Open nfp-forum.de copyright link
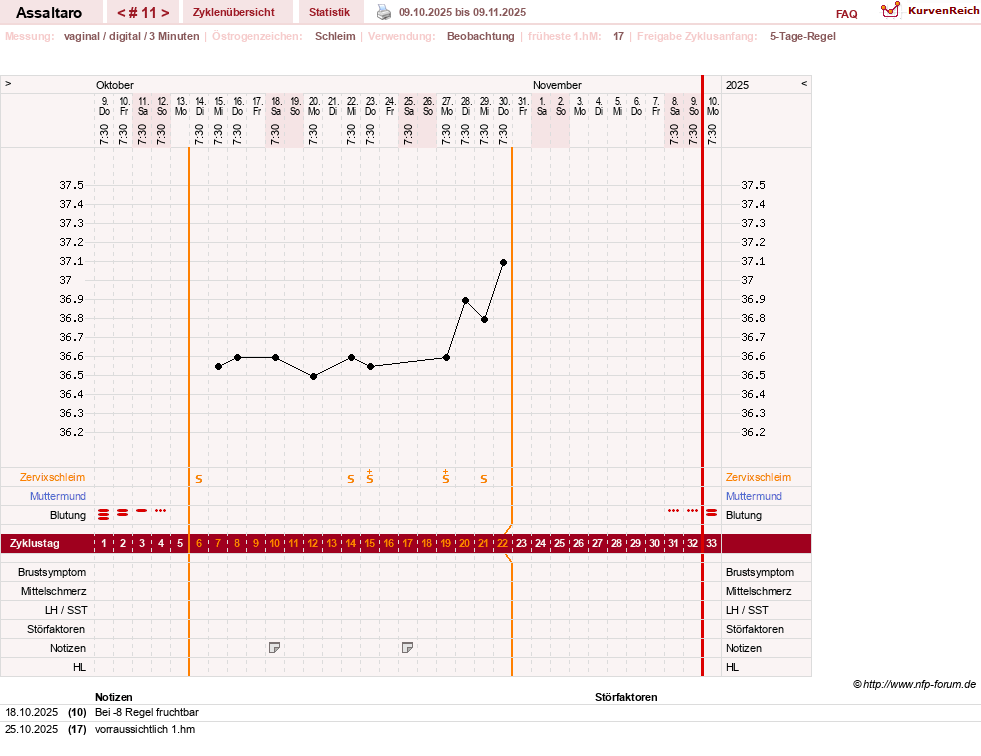The image size is (981, 756). [x=914, y=684]
